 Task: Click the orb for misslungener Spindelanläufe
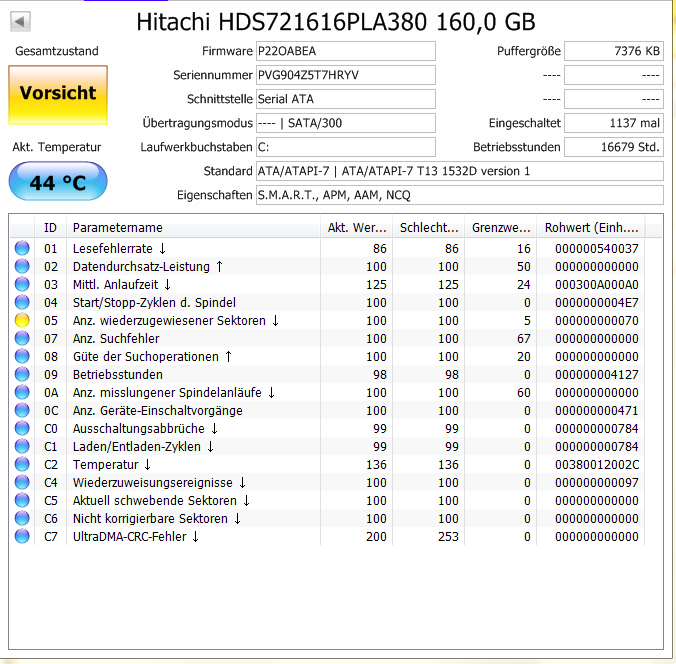click(22, 392)
